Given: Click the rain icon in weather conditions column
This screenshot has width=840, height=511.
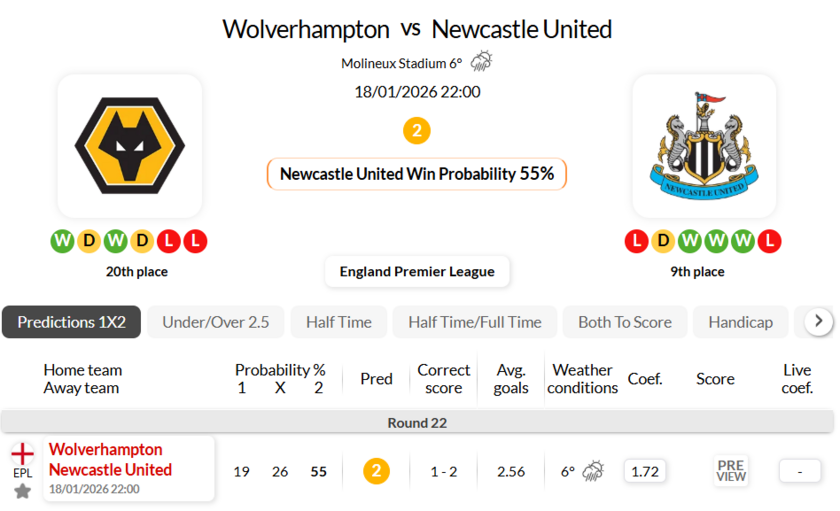Looking at the screenshot, I should coord(593,471).
